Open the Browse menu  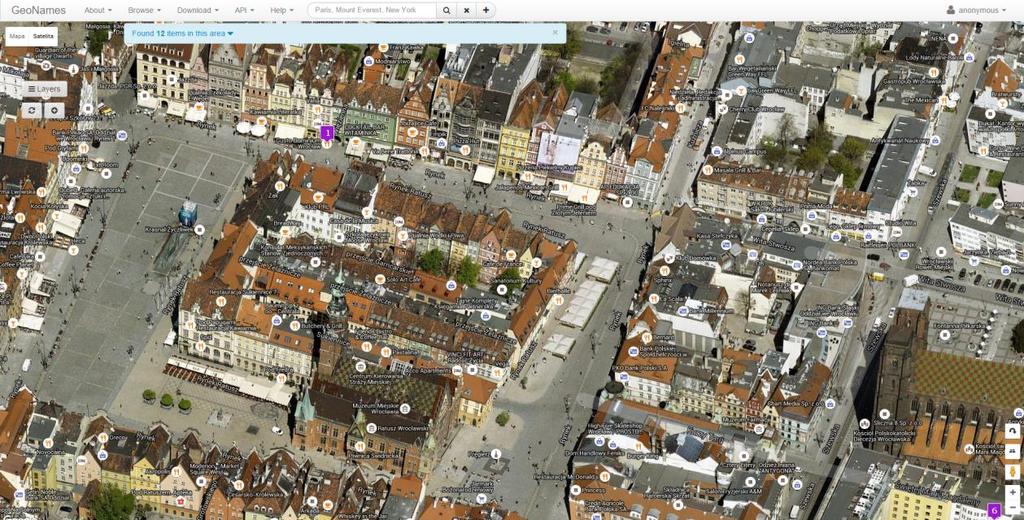[144, 10]
